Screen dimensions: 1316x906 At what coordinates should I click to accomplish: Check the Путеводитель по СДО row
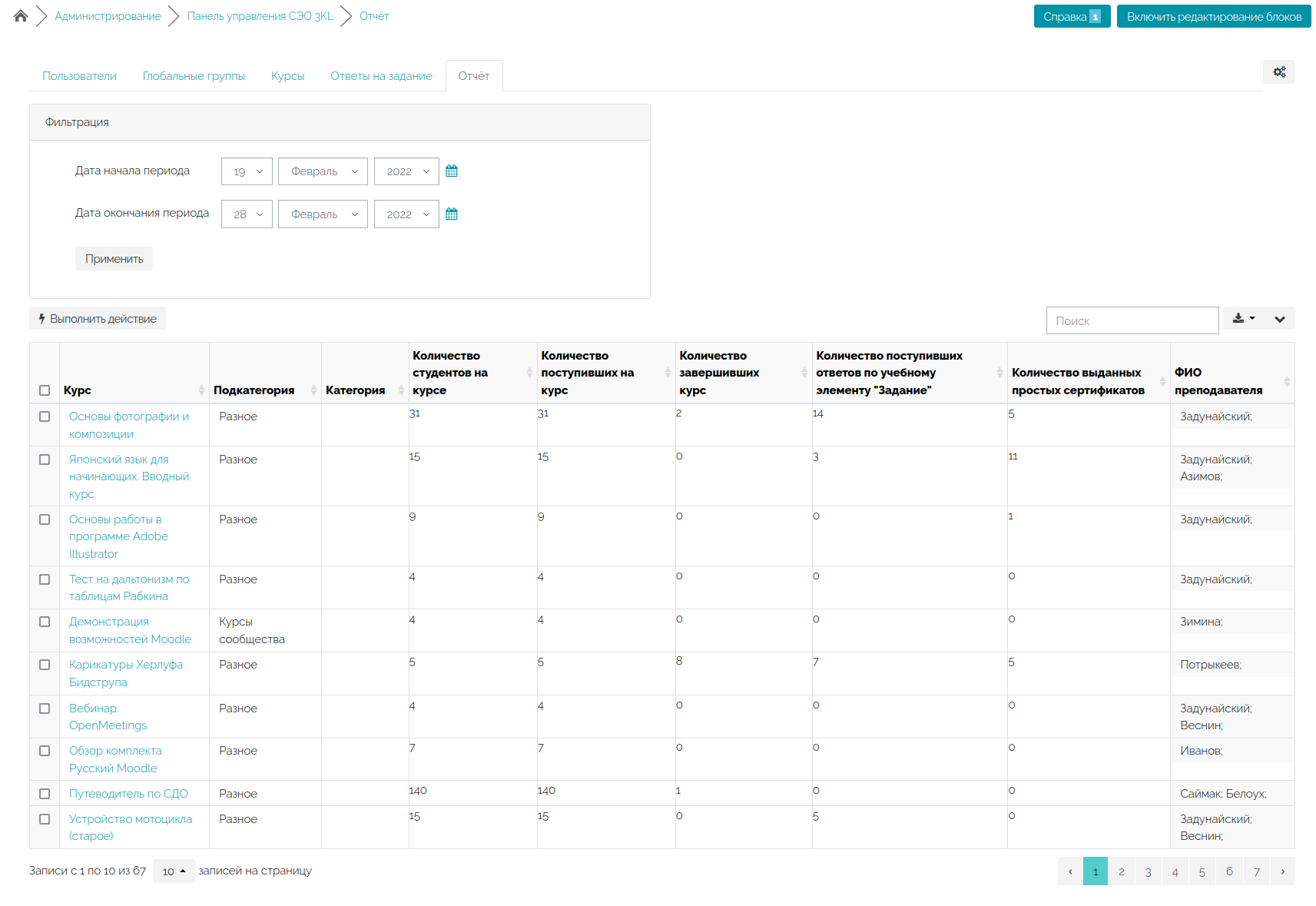(45, 794)
